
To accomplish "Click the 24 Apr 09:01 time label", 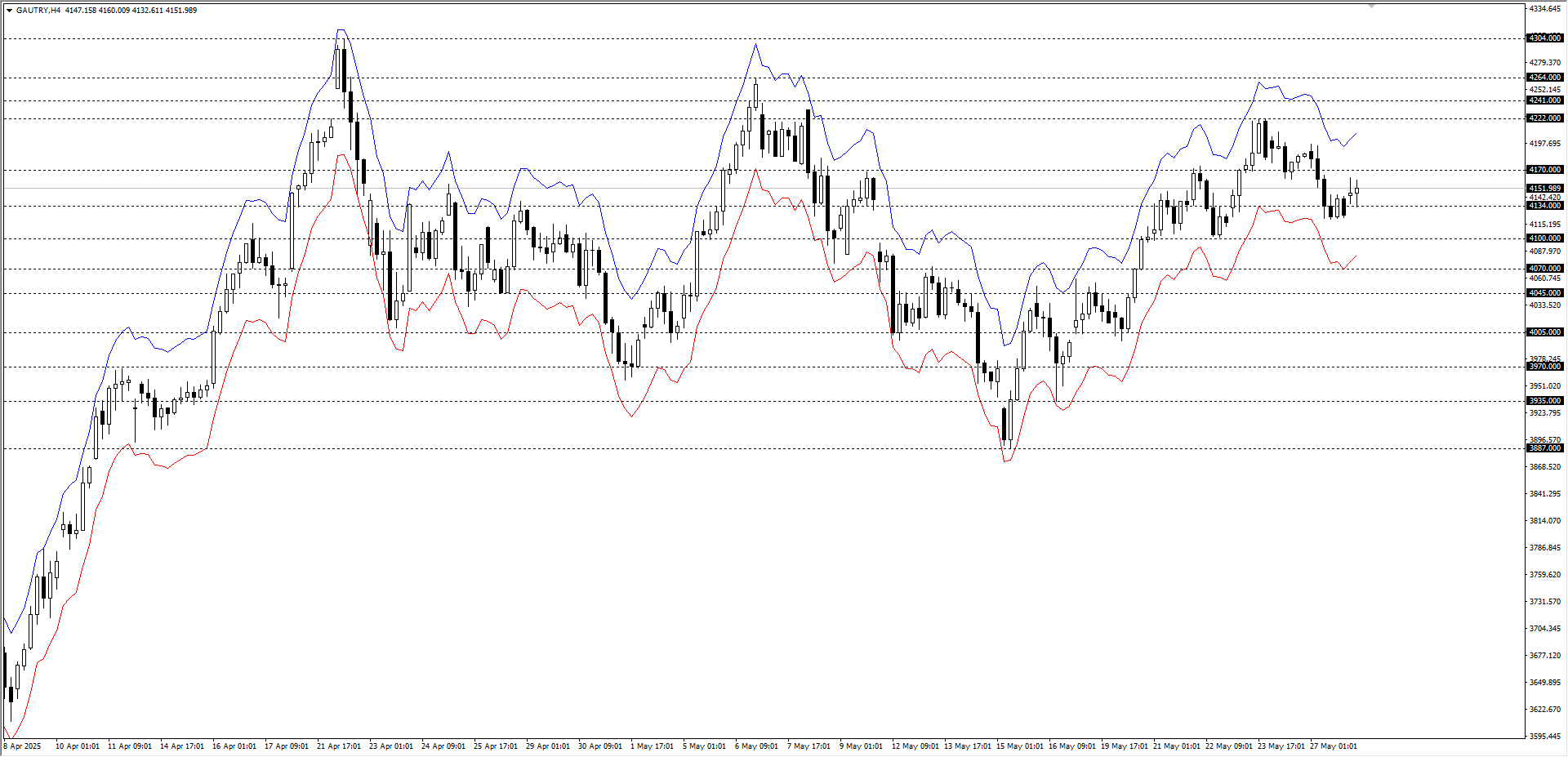I will point(443,746).
